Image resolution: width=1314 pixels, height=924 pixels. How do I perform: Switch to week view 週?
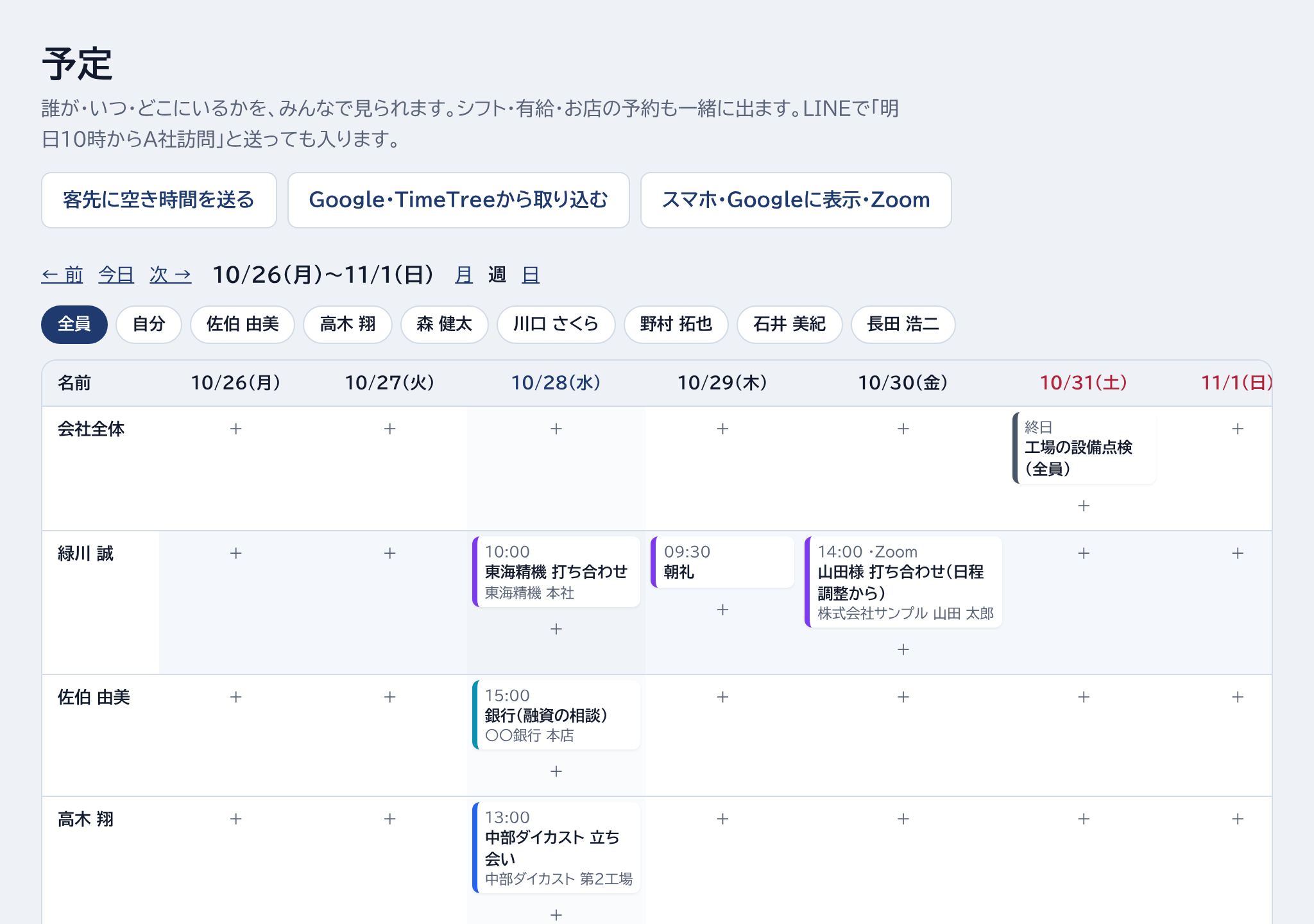coord(497,275)
